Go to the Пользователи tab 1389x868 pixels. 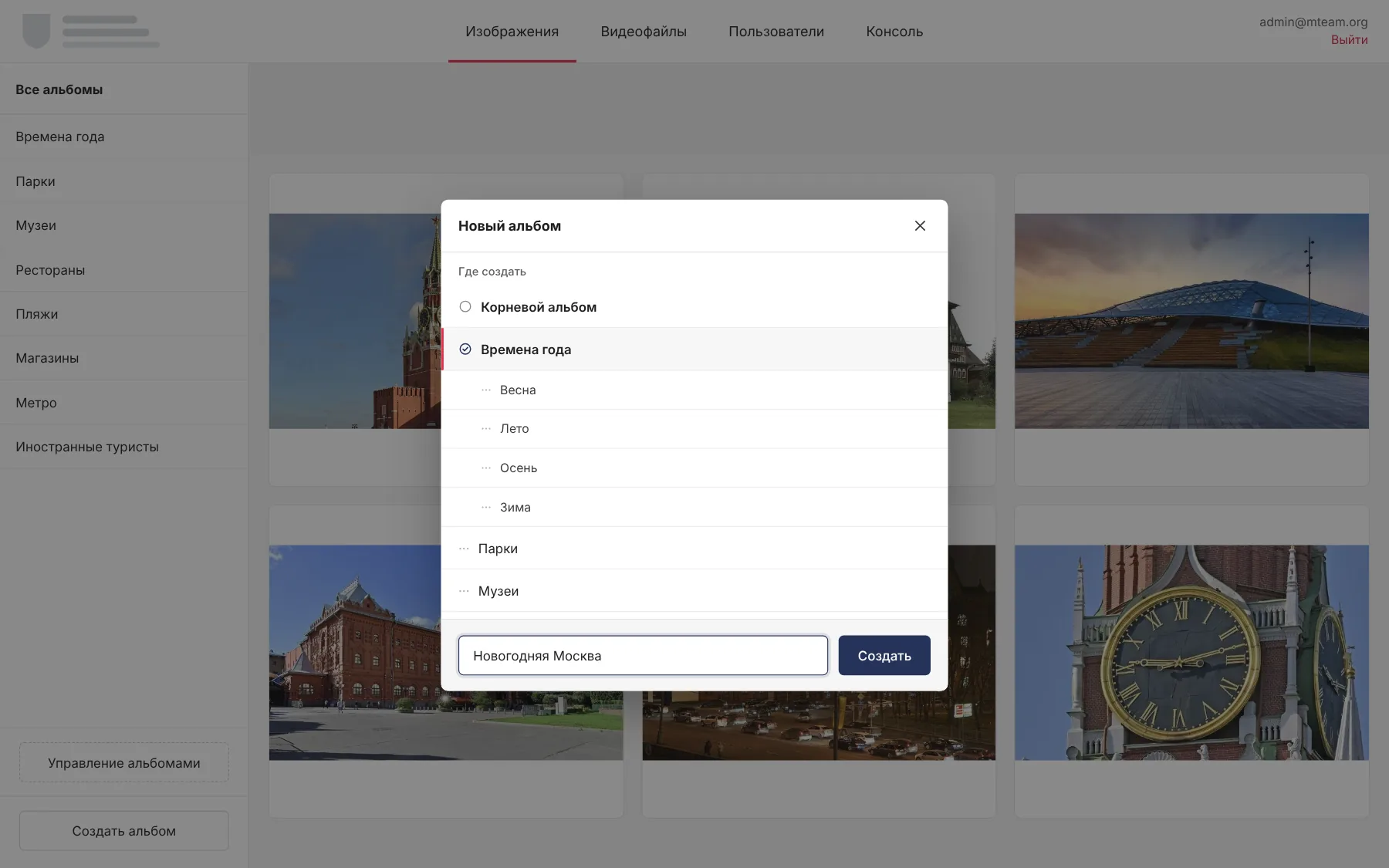tap(776, 32)
